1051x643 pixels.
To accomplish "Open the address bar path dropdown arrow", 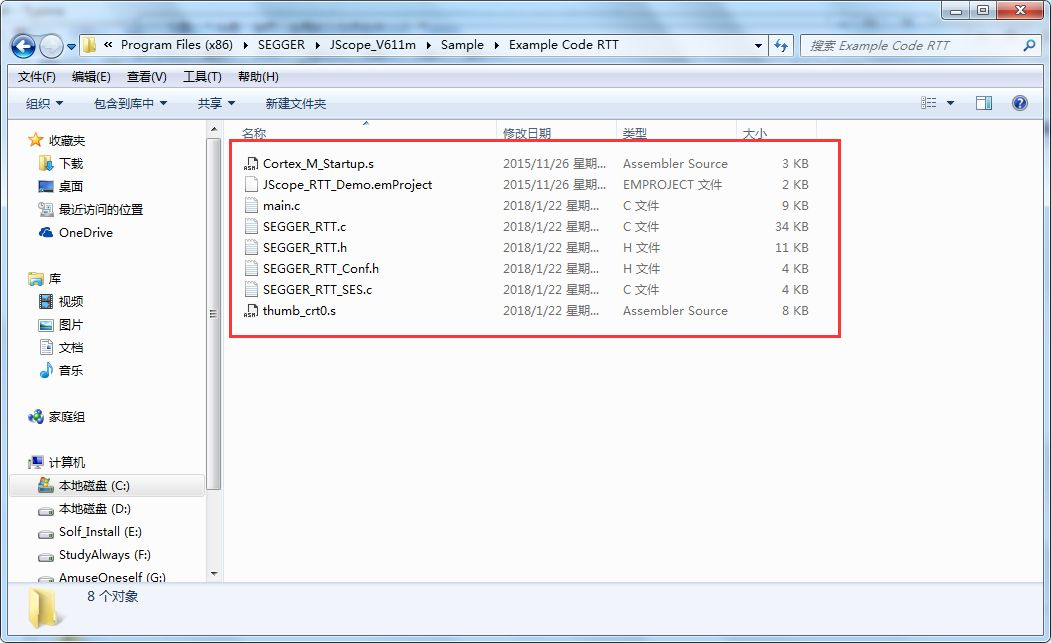I will click(757, 45).
